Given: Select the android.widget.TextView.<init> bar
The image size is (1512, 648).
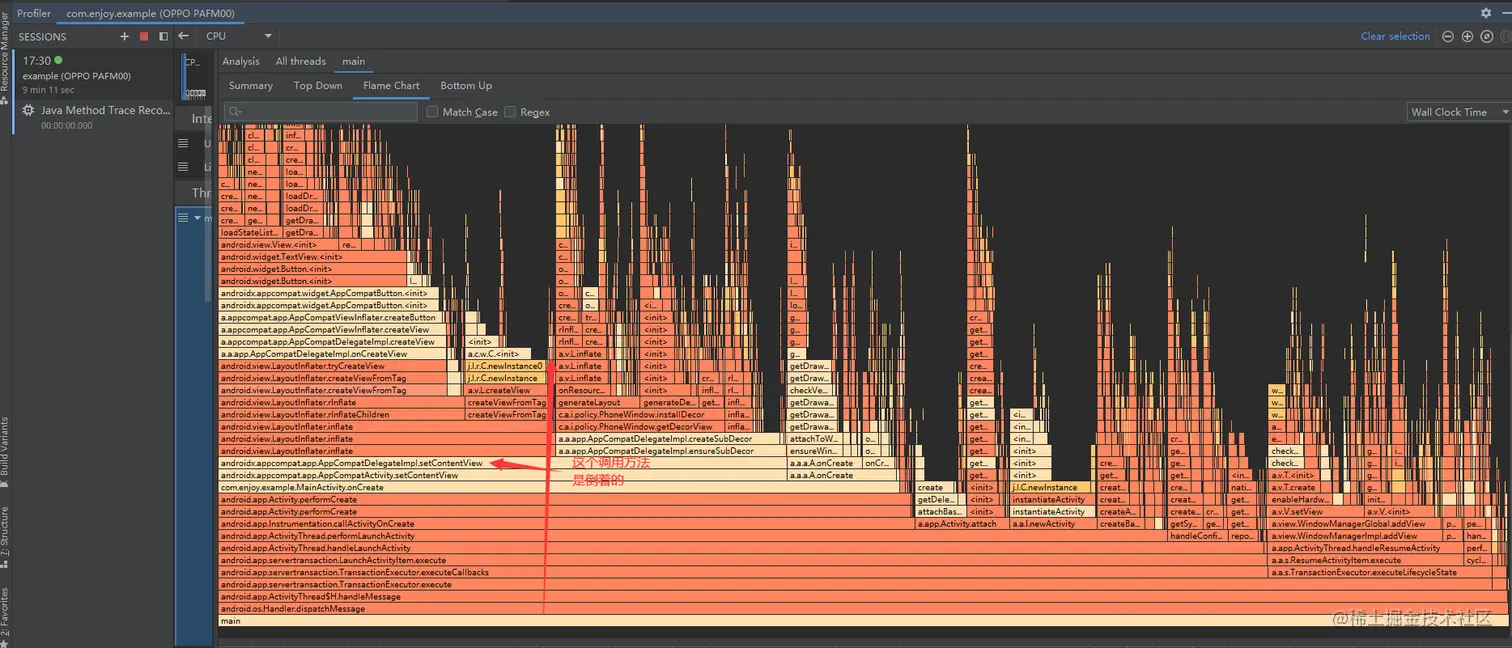Looking at the screenshot, I should [x=313, y=257].
